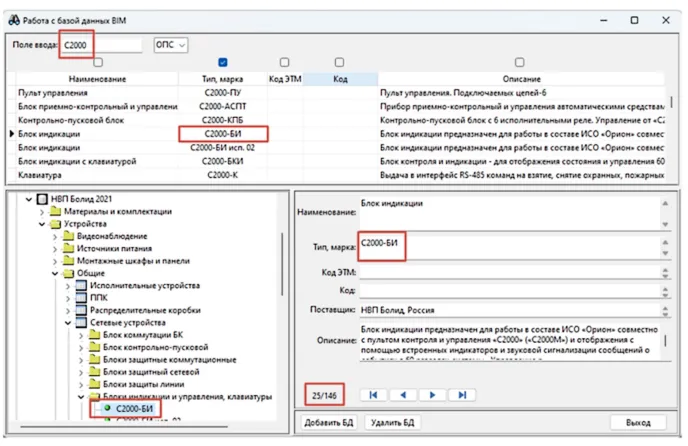Sort by the Наименование column header

[x=97, y=78]
